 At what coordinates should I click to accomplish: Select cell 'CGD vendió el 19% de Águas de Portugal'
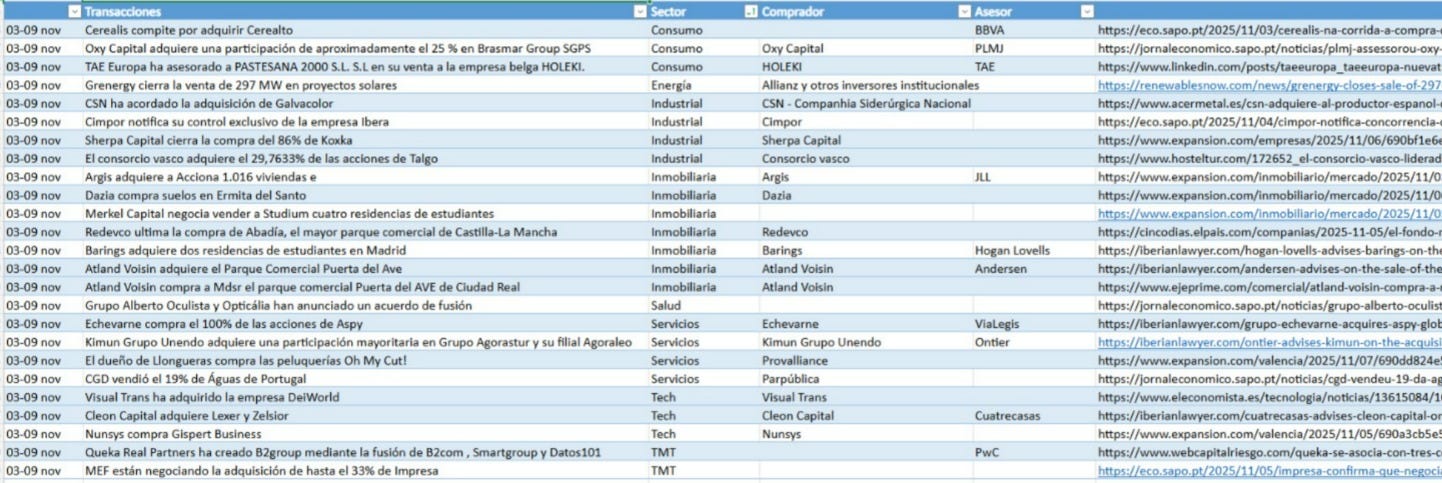click(365, 379)
